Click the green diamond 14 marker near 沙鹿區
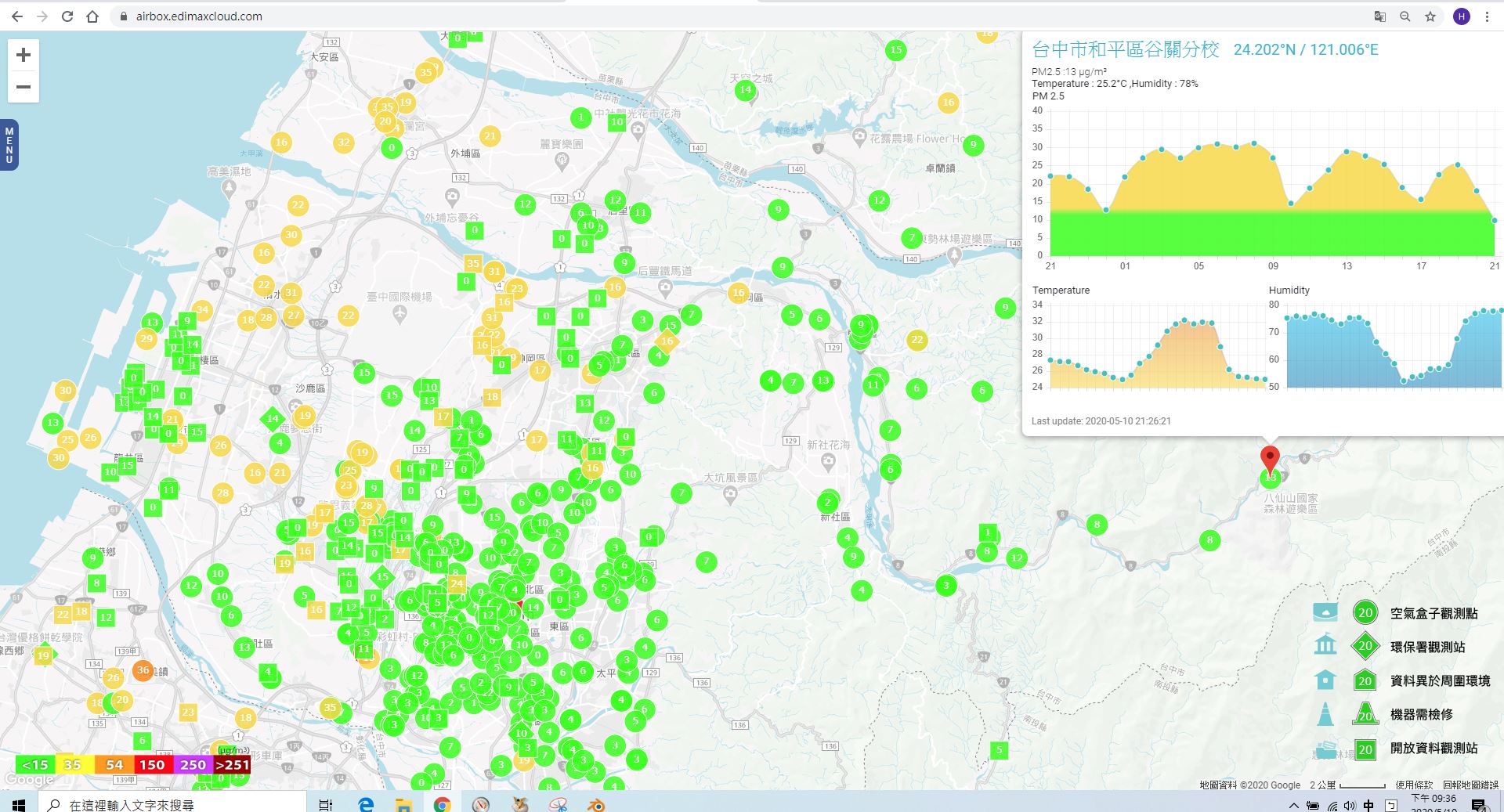This screenshot has width=1504, height=812. (x=272, y=419)
